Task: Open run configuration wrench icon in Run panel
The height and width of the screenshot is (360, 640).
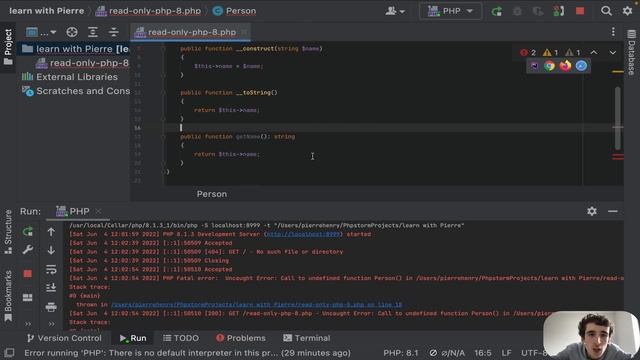Action: tap(28, 249)
